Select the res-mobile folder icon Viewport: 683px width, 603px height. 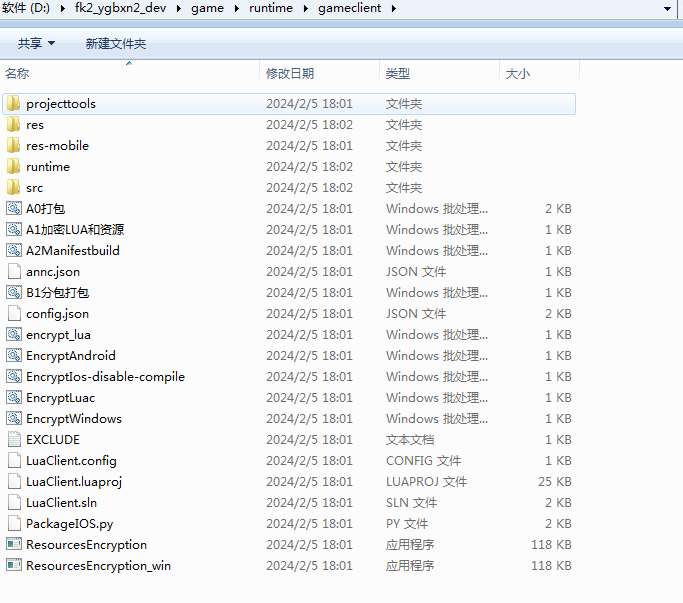(13, 146)
